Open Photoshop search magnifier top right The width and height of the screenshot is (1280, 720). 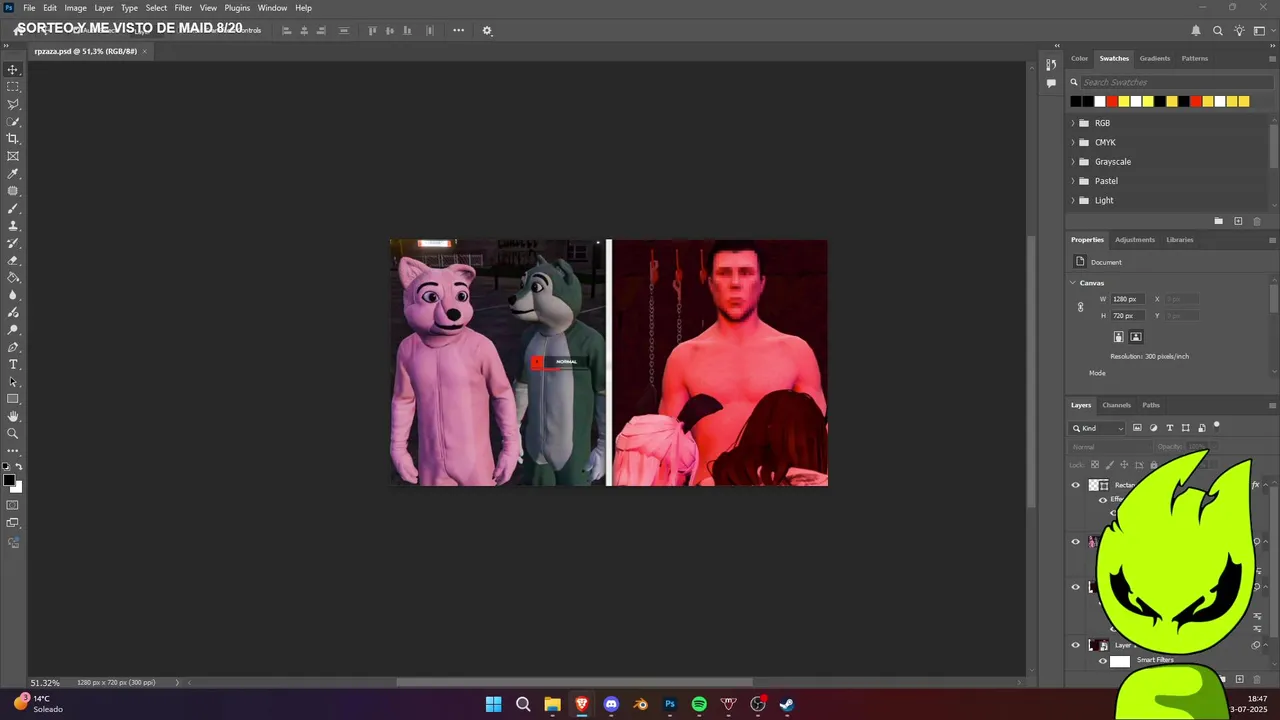(1218, 31)
